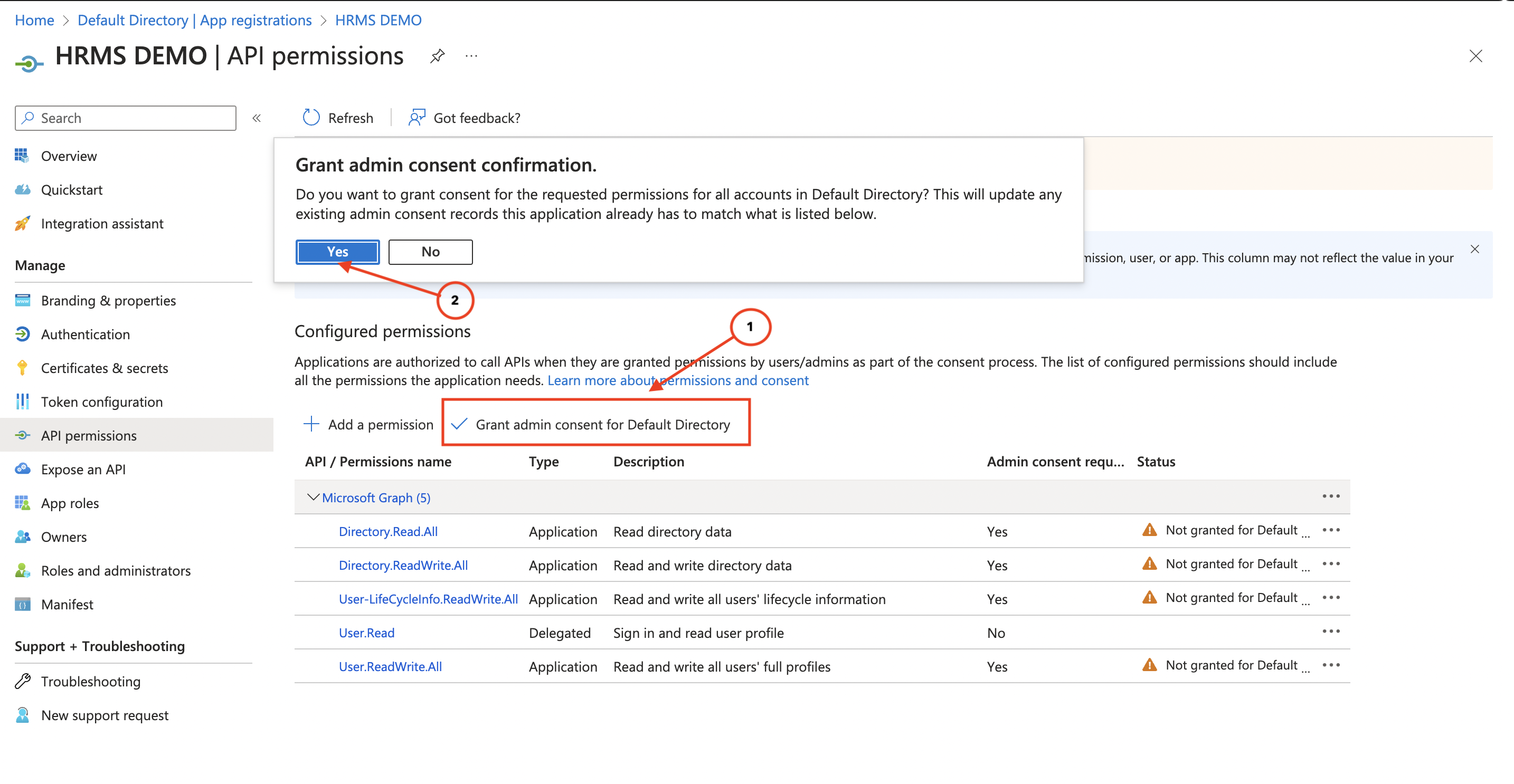Open ellipsis menu for User.Read row
The width and height of the screenshot is (1514, 784).
pos(1331,632)
